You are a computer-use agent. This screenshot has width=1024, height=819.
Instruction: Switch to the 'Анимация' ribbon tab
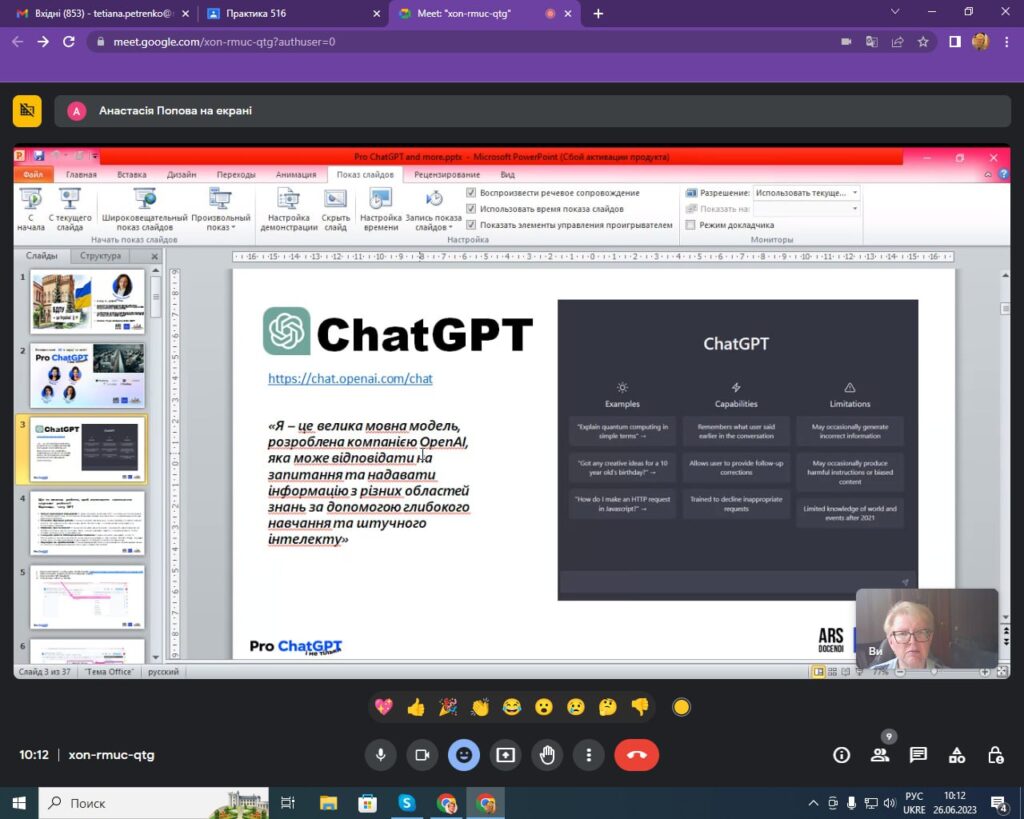point(295,174)
